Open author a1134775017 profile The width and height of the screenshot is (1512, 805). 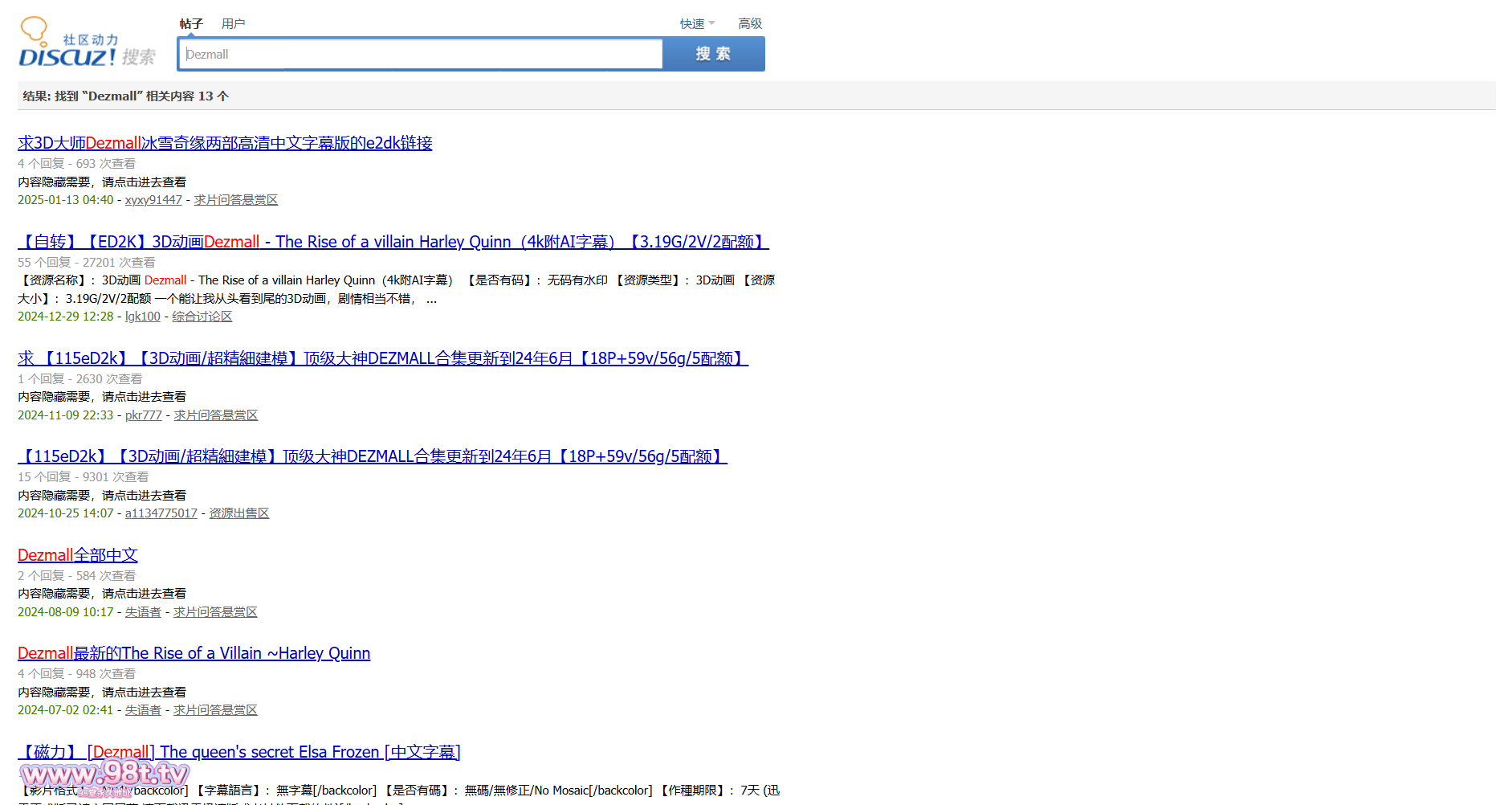pyautogui.click(x=161, y=513)
